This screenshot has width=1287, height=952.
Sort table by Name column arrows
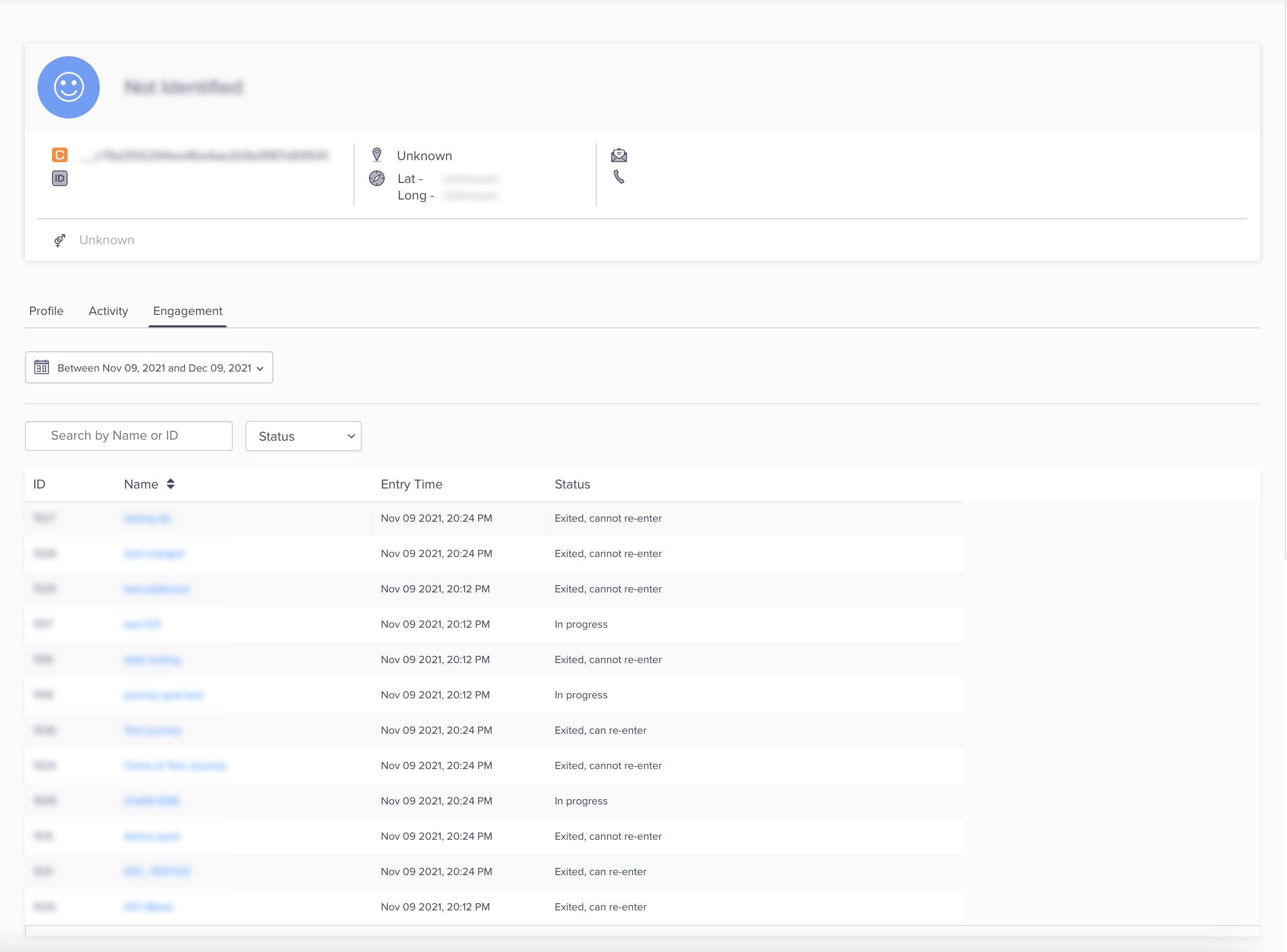coord(170,484)
